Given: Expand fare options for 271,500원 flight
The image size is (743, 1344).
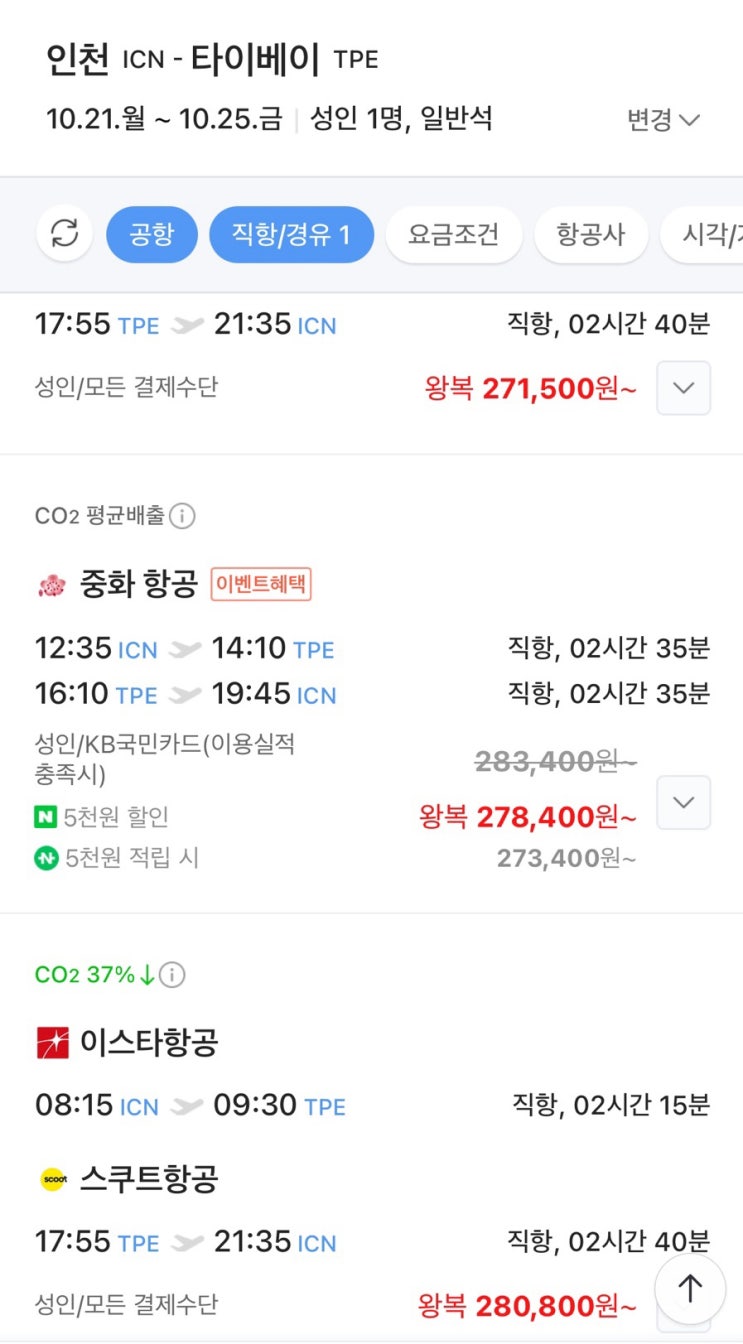Looking at the screenshot, I should 683,388.
